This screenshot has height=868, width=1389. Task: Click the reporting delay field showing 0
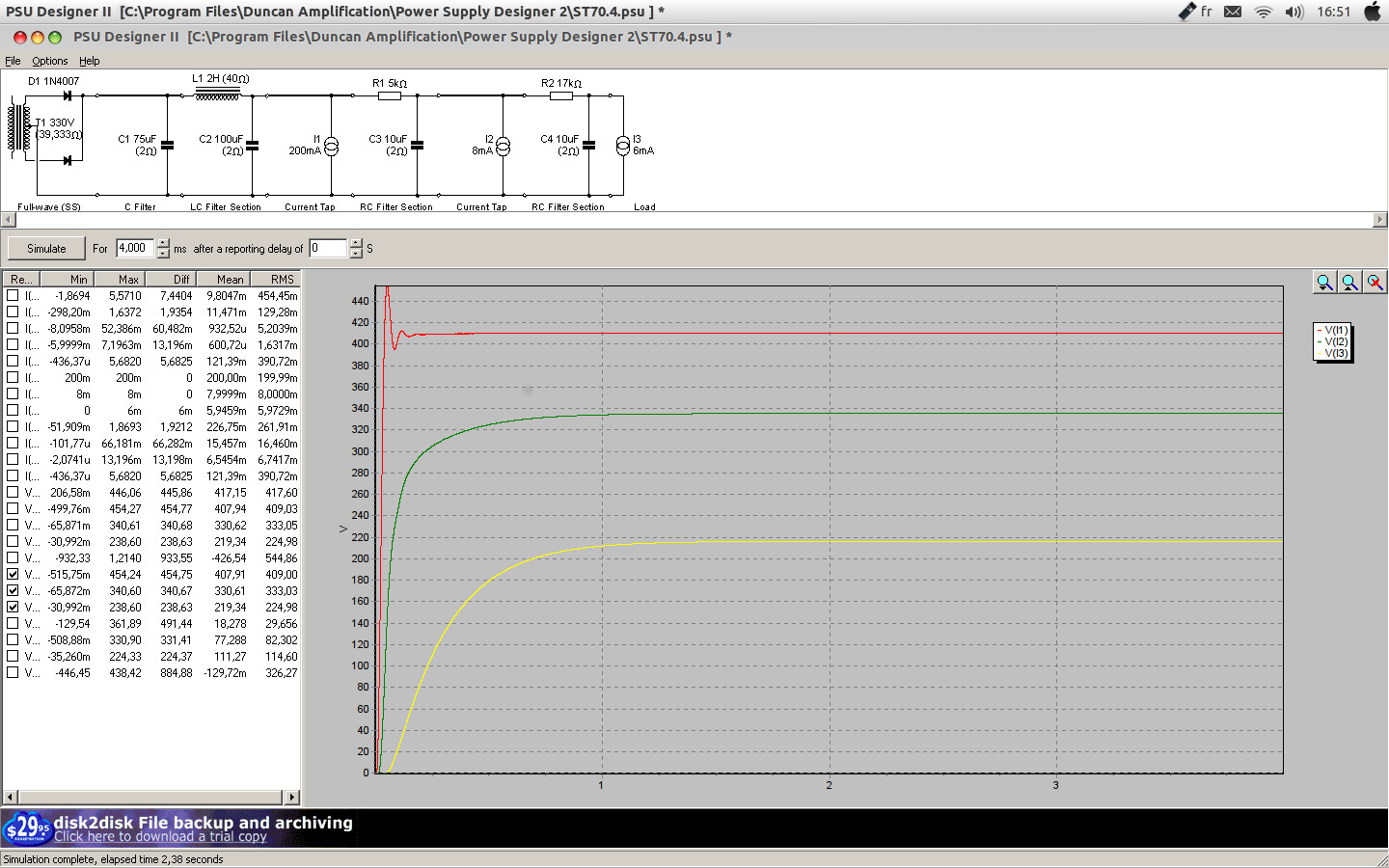(328, 248)
